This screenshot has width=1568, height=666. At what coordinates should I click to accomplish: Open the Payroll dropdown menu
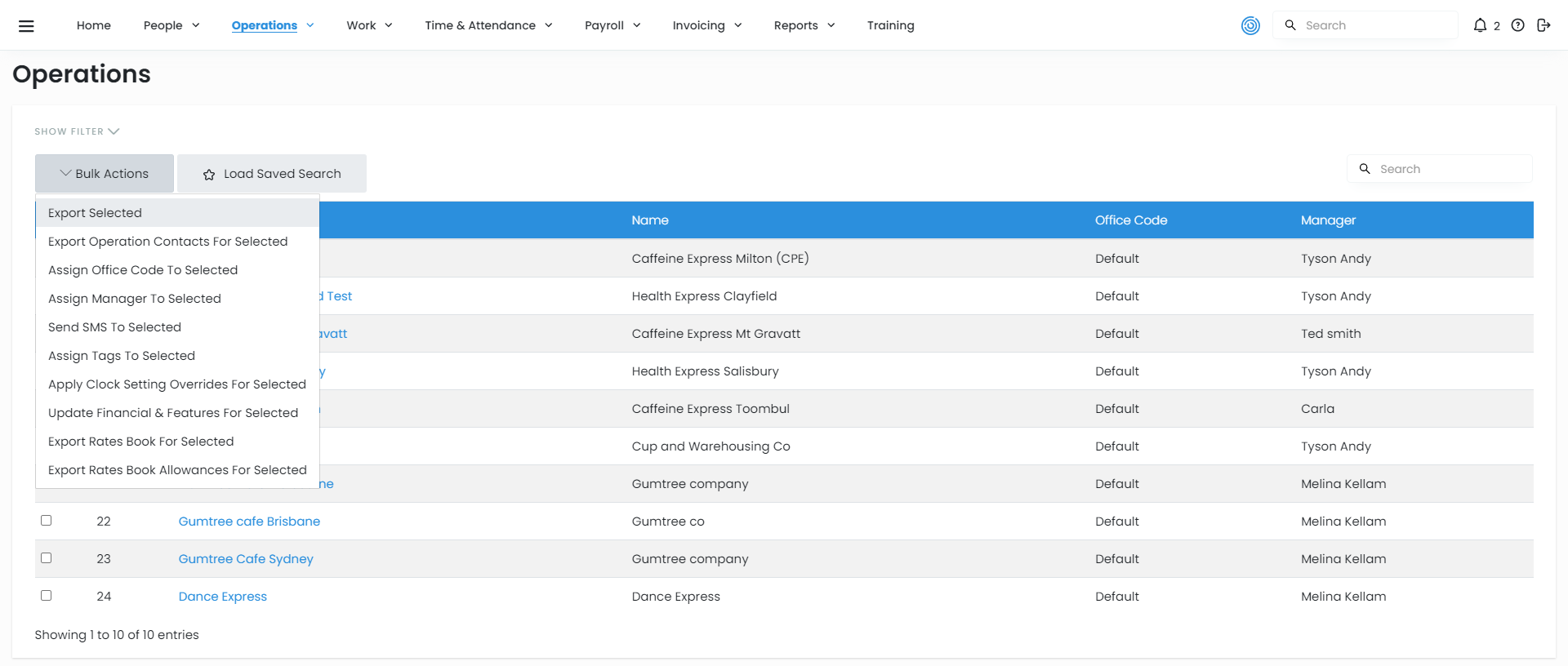coord(612,25)
